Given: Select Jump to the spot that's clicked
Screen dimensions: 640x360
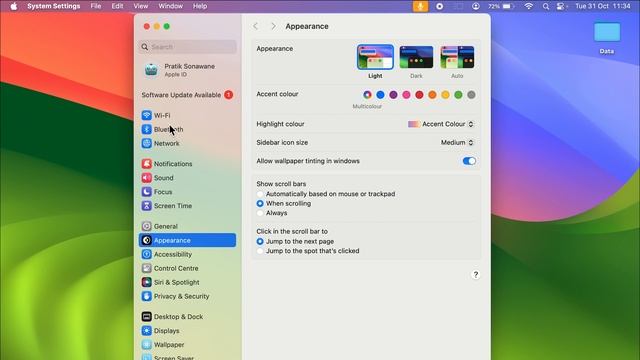Looking at the screenshot, I should pos(260,251).
